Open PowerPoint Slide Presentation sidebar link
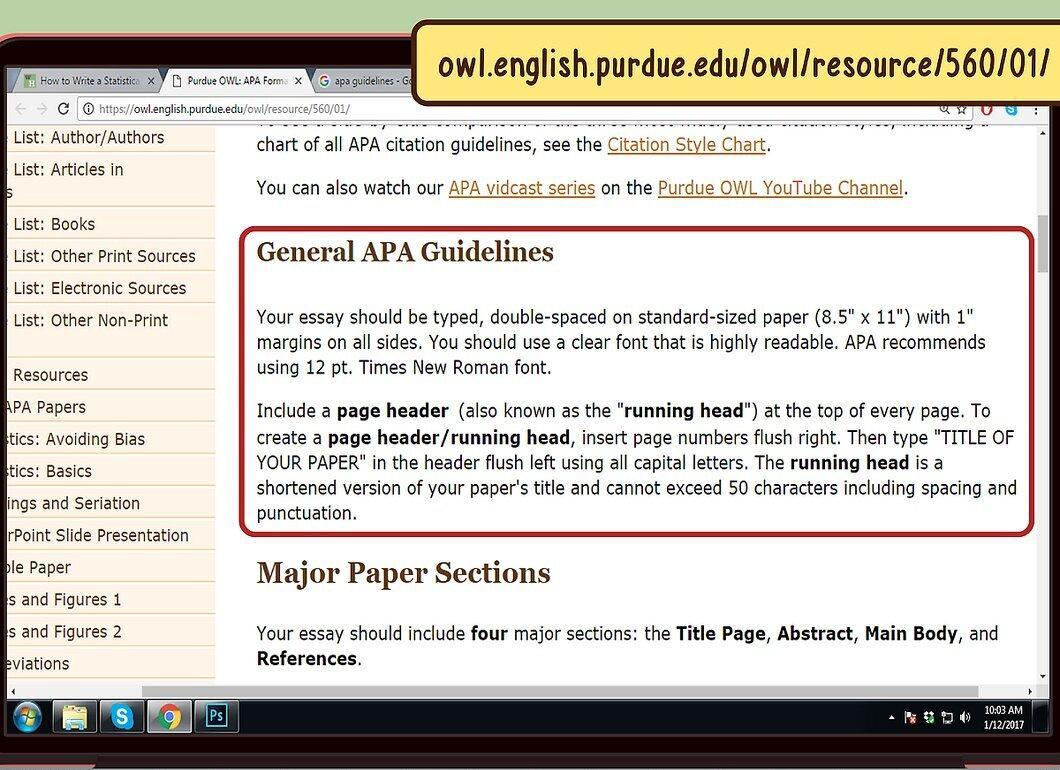 [98, 535]
